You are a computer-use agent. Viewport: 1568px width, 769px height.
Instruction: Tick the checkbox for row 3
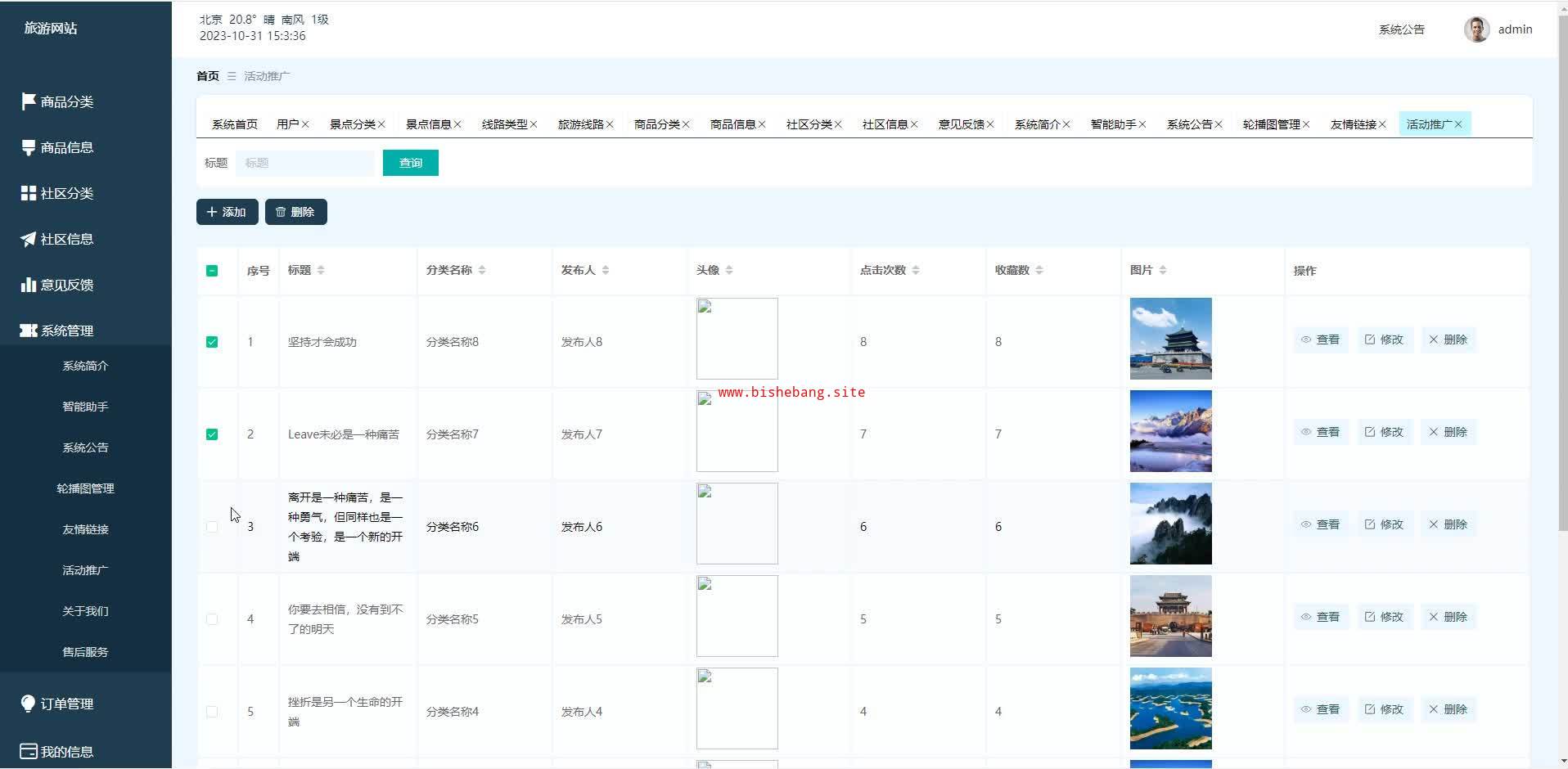212,527
